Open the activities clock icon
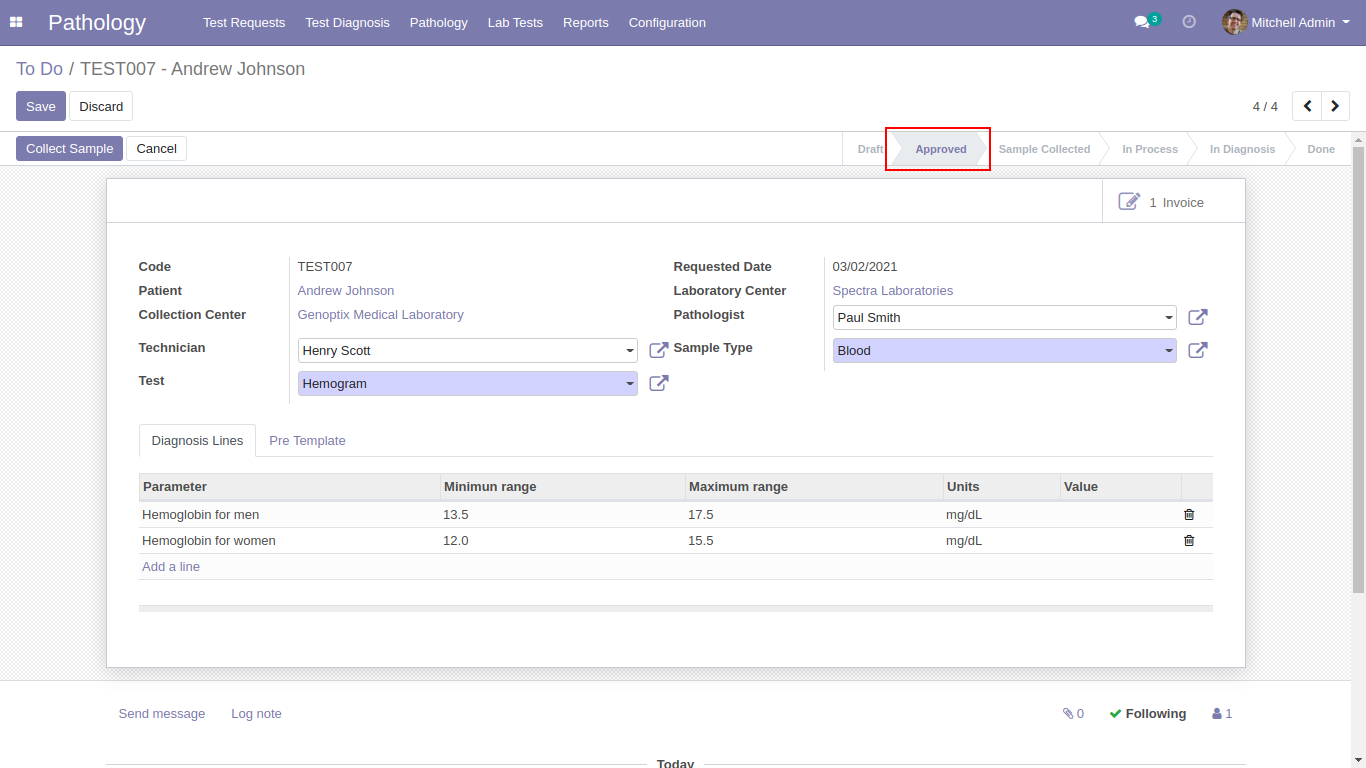This screenshot has width=1366, height=768. pyautogui.click(x=1189, y=22)
